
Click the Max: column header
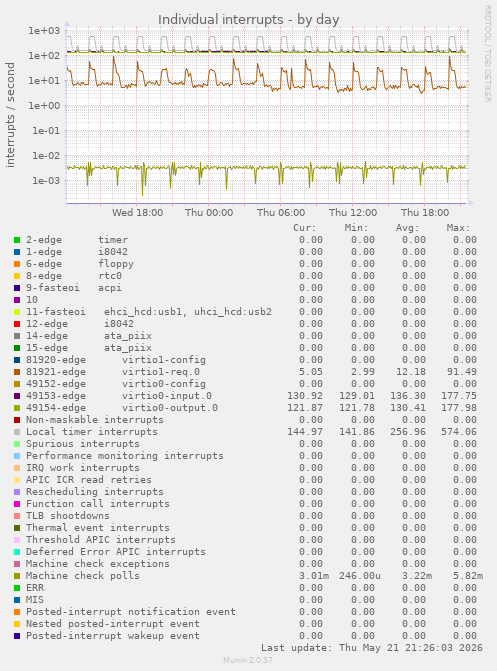pyautogui.click(x=458, y=228)
